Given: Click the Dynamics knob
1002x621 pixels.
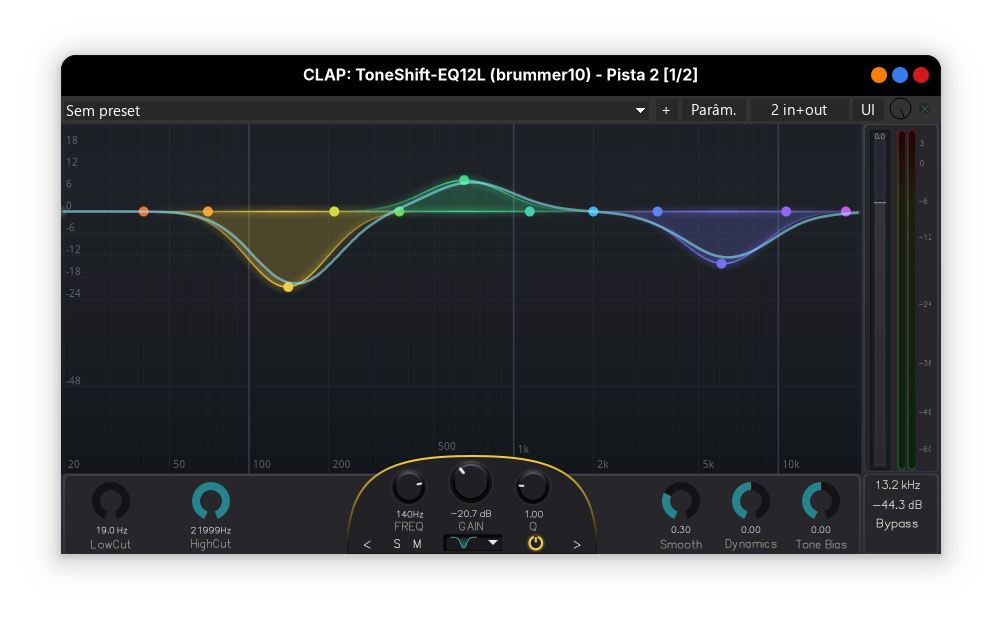Looking at the screenshot, I should [751, 502].
